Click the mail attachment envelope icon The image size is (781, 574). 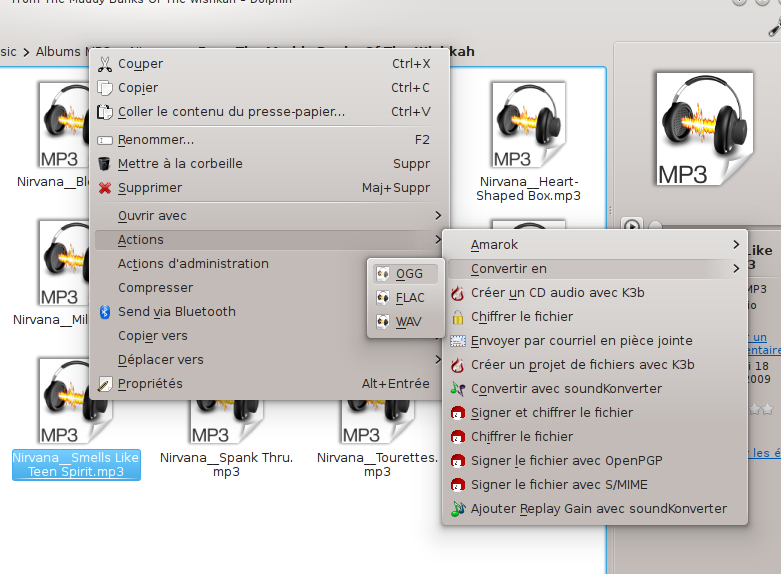458,341
